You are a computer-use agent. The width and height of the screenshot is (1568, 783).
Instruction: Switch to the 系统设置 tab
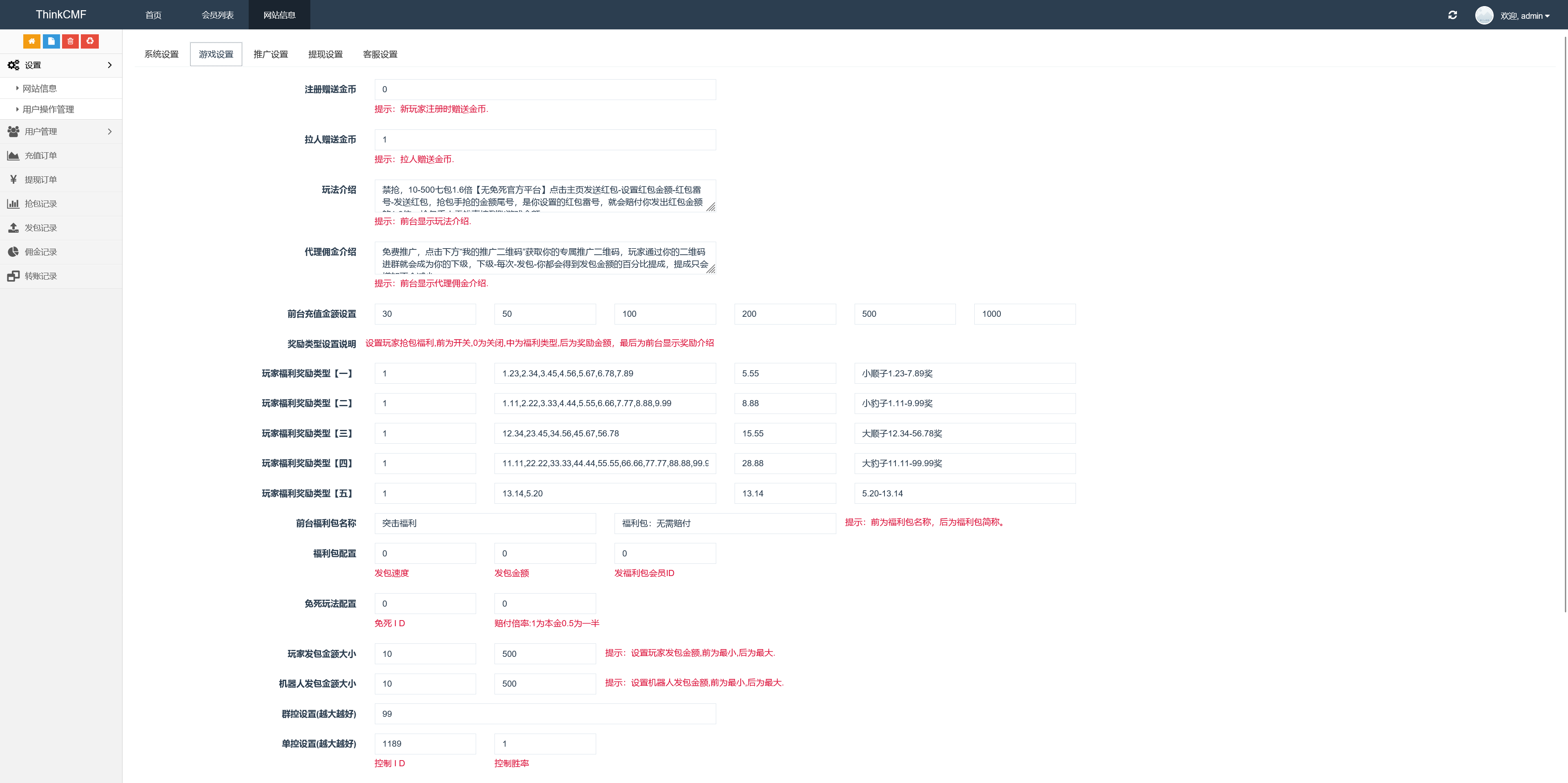(x=161, y=53)
